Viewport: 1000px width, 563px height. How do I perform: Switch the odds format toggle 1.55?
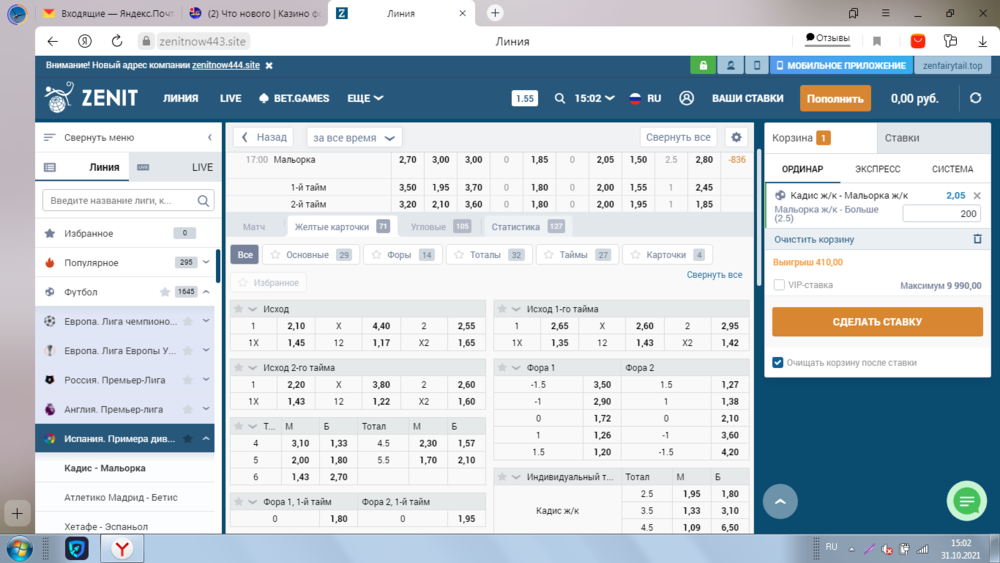pyautogui.click(x=524, y=98)
